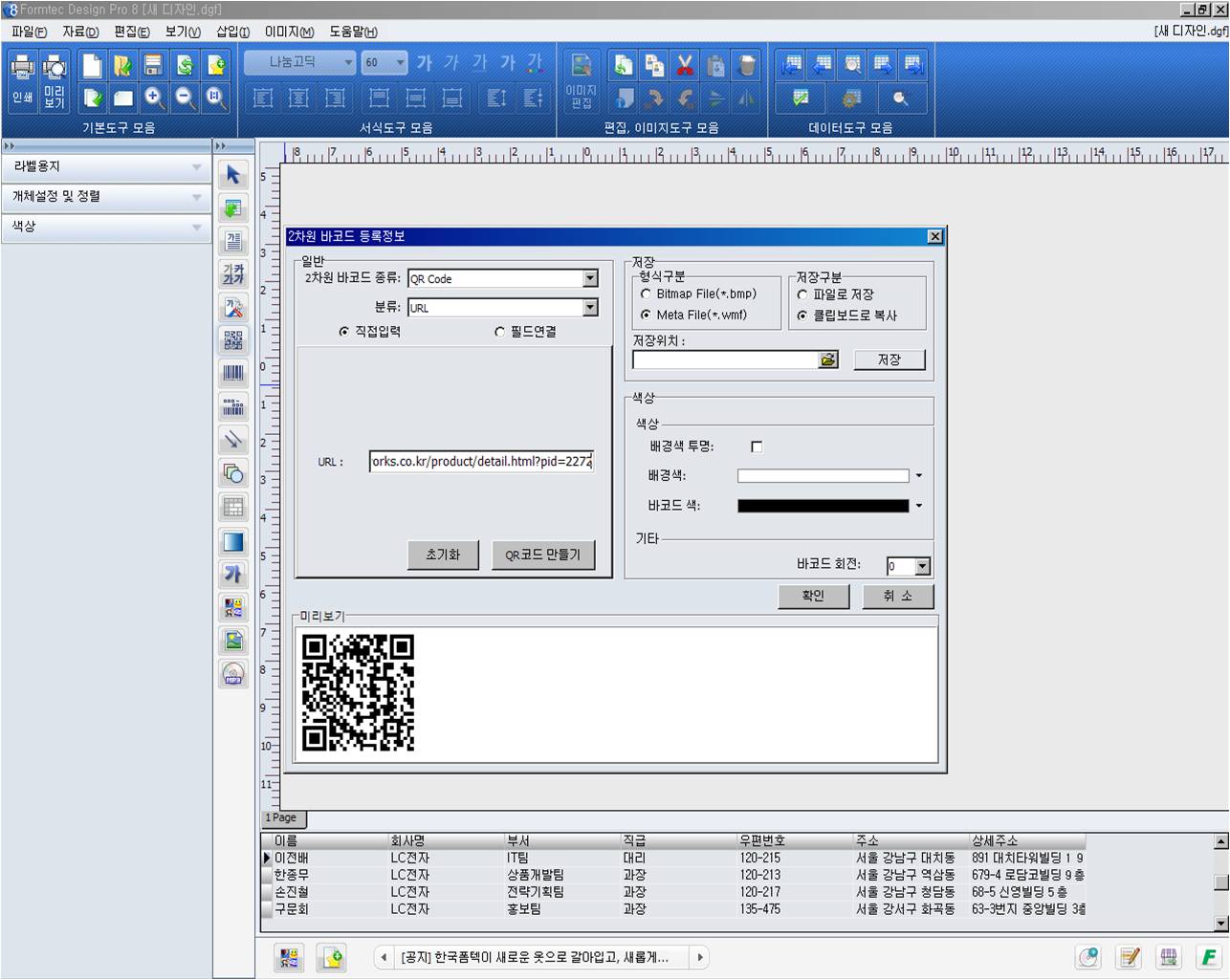
Task: Click the data settings gear icon
Action: [x=850, y=98]
